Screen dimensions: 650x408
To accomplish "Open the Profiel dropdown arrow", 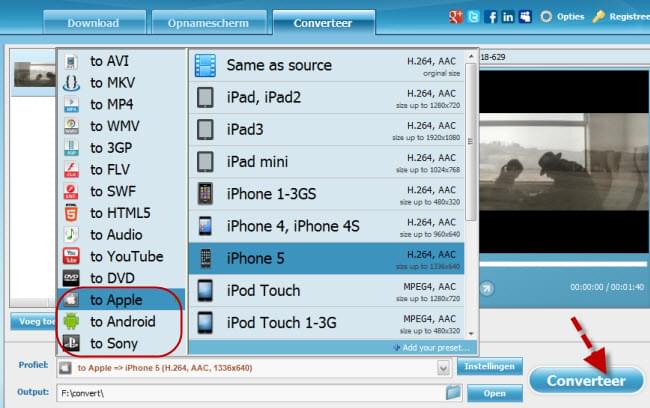I will point(443,368).
